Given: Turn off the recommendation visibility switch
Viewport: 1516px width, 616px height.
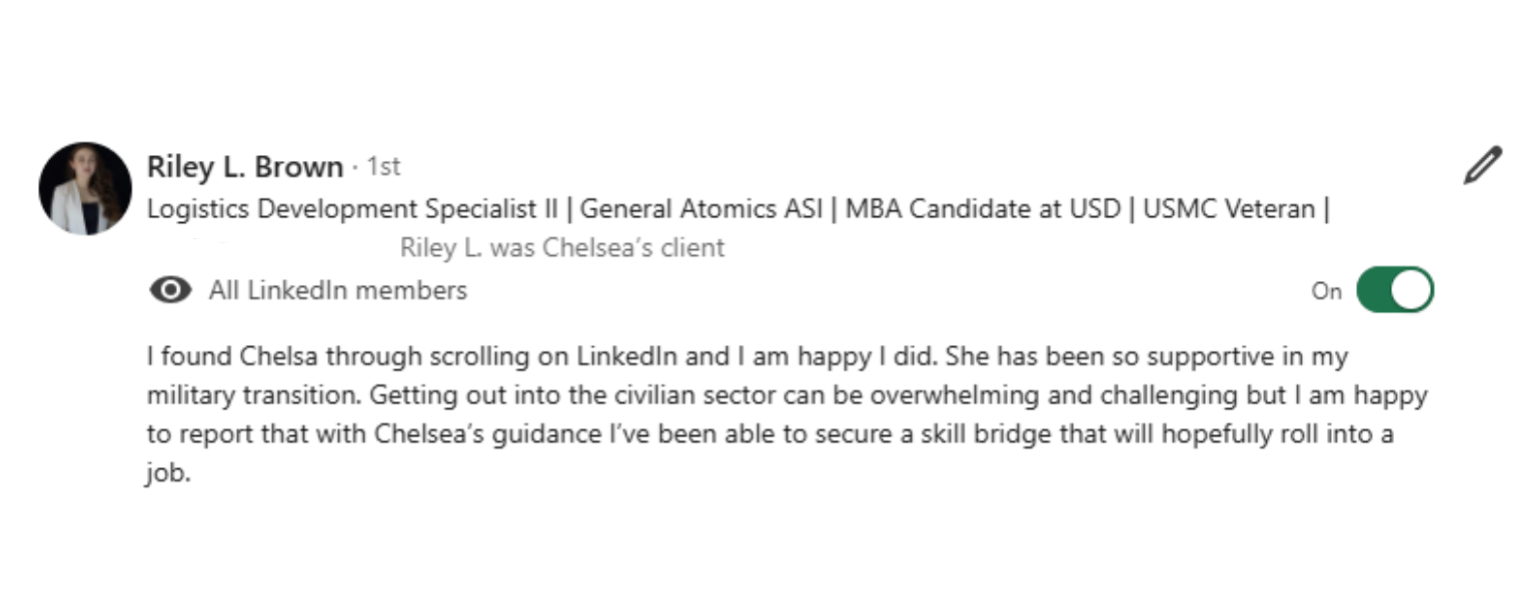Looking at the screenshot, I should [x=1394, y=291].
